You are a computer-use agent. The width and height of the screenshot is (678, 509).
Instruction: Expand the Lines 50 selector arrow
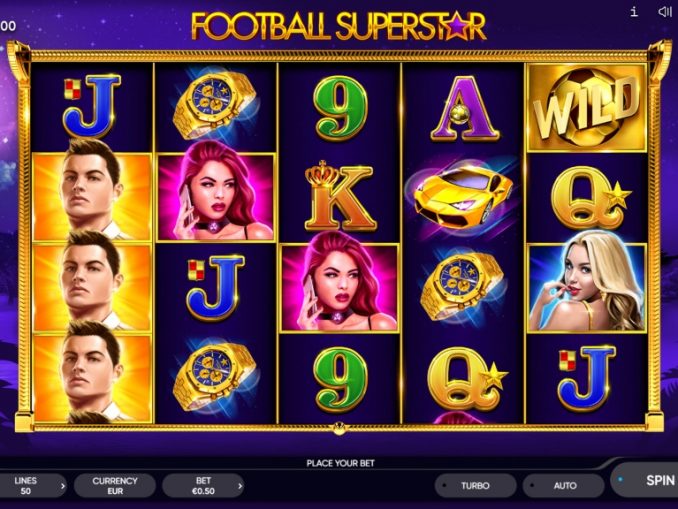click(x=63, y=486)
